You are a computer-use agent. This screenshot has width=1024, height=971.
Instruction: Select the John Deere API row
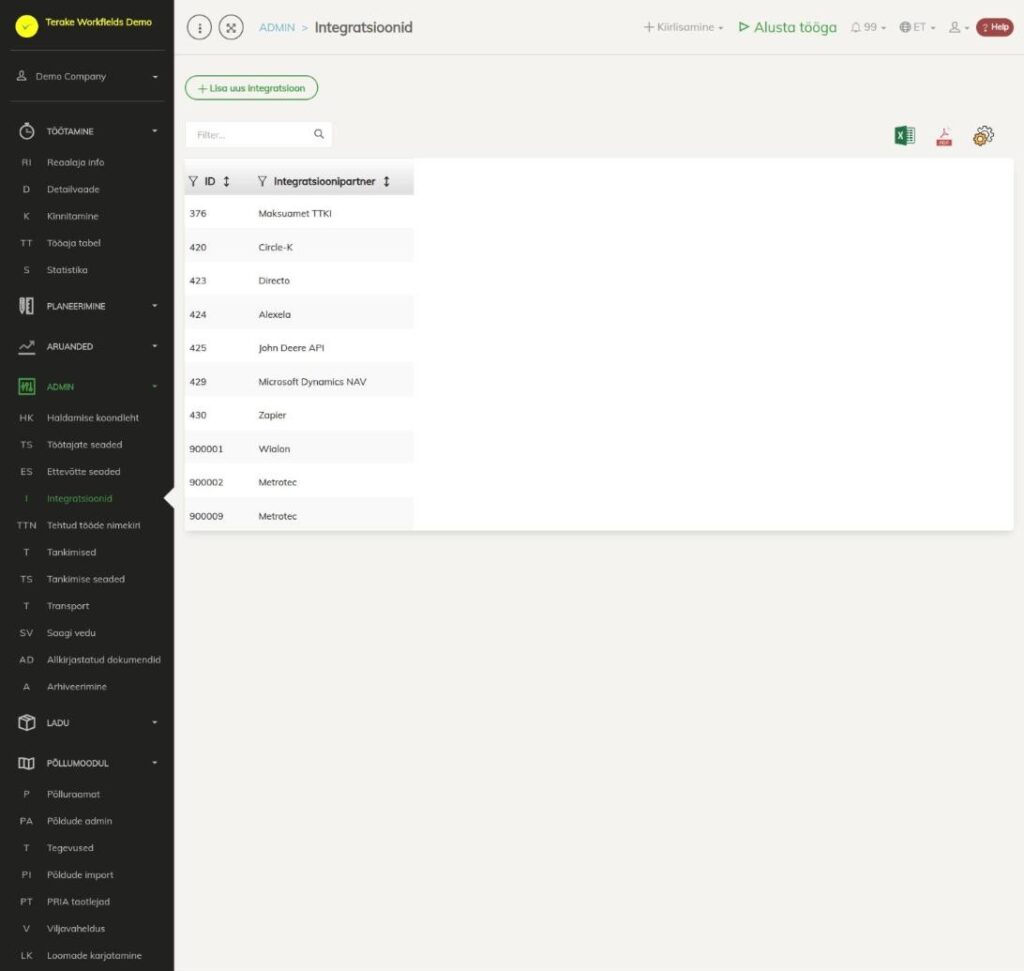click(299, 348)
